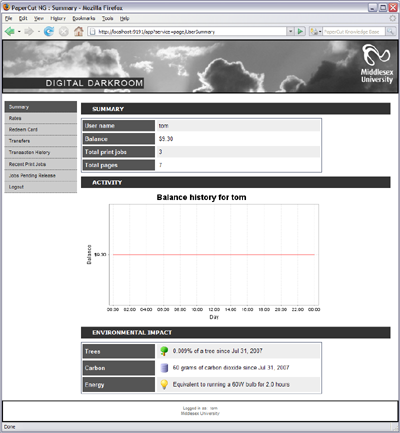Open the Transaction History page
Screen dimensions: 400x433
tap(41, 152)
